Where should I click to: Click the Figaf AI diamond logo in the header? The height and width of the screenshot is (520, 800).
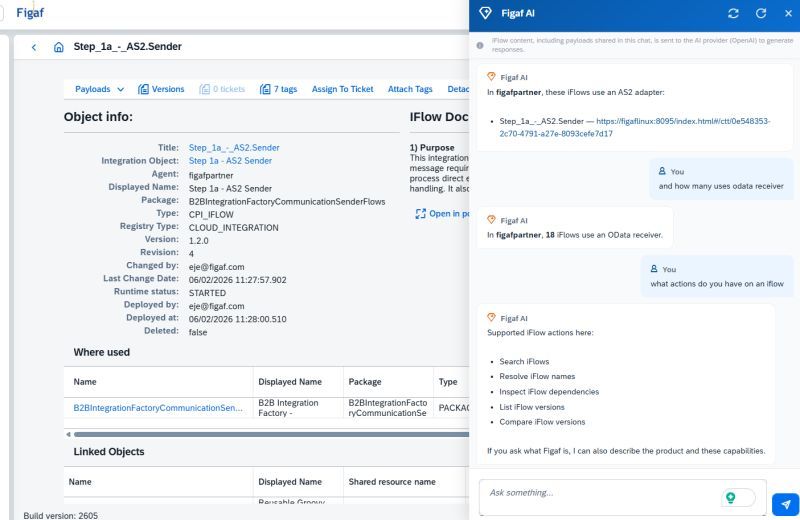[485, 13]
